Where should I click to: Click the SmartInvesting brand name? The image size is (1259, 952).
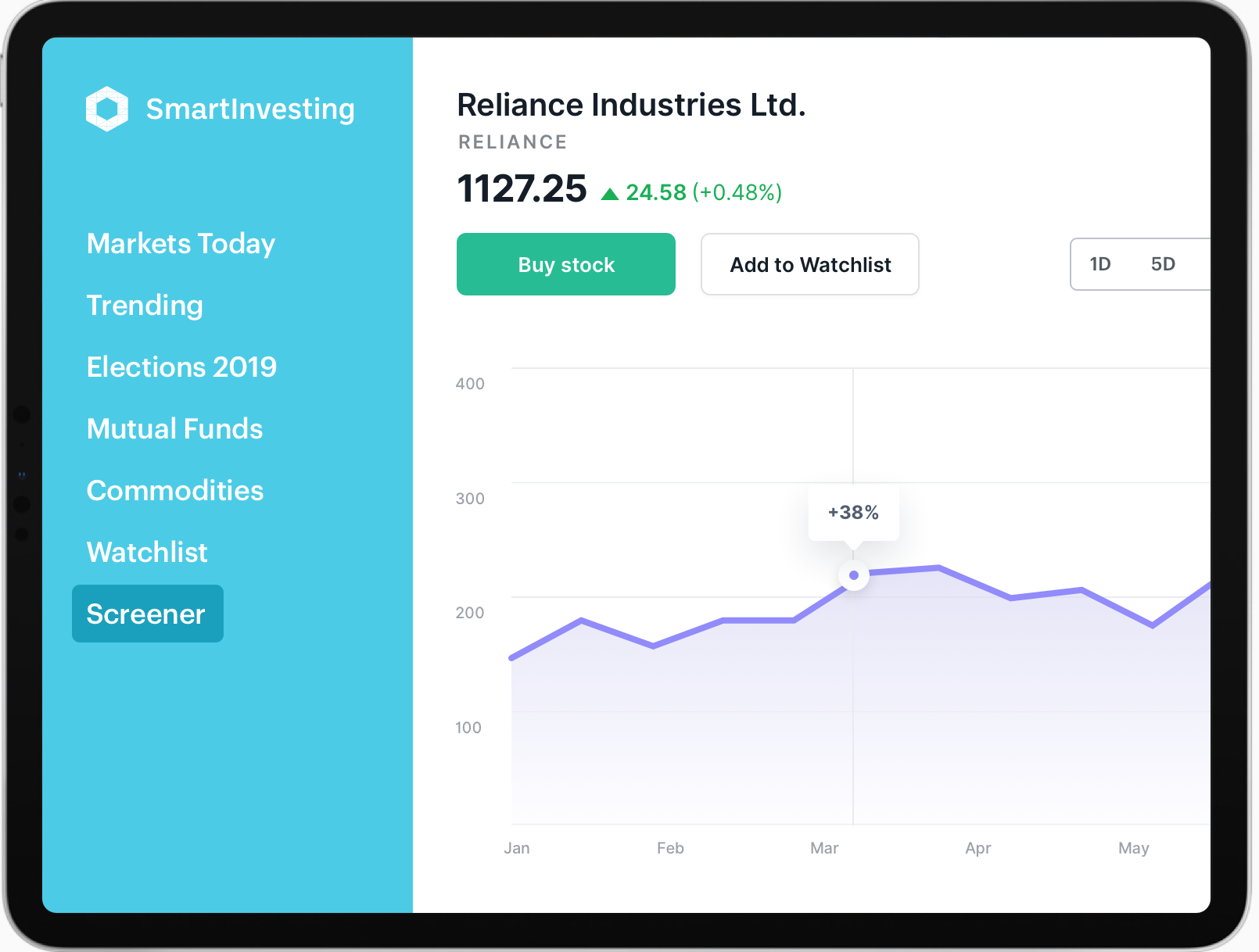click(250, 109)
